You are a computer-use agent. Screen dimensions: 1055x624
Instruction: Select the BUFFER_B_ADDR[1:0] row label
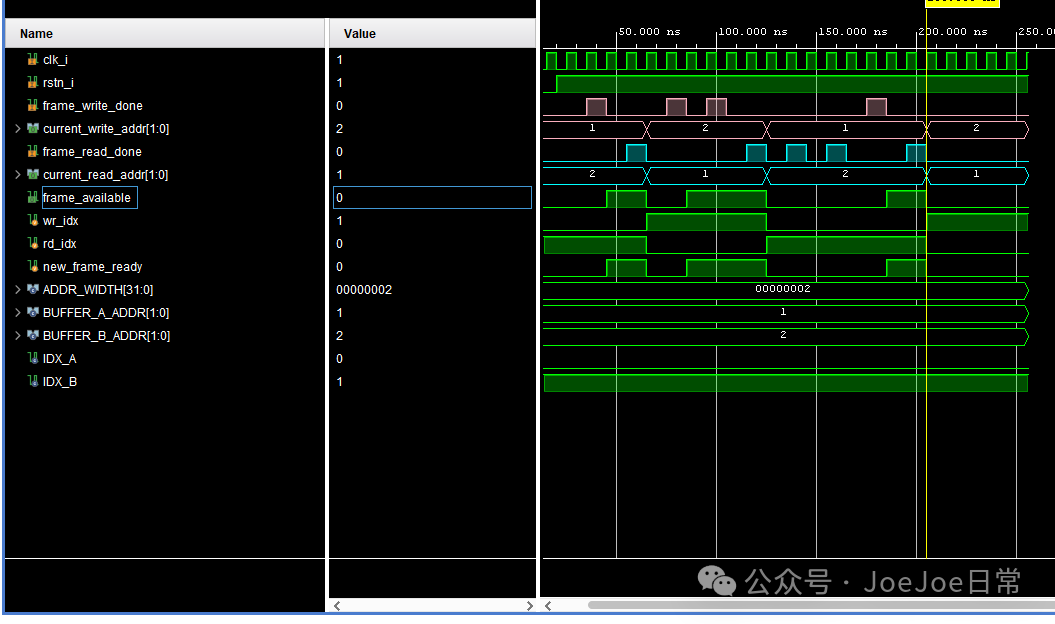coord(106,335)
